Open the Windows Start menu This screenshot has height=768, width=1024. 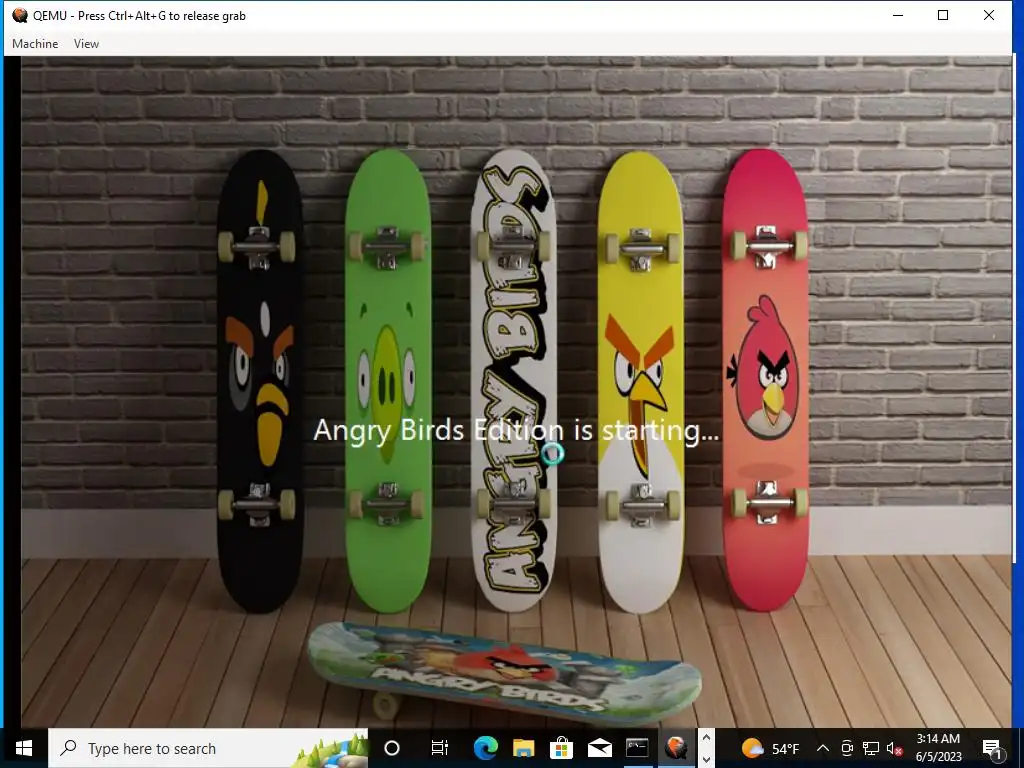(x=24, y=748)
